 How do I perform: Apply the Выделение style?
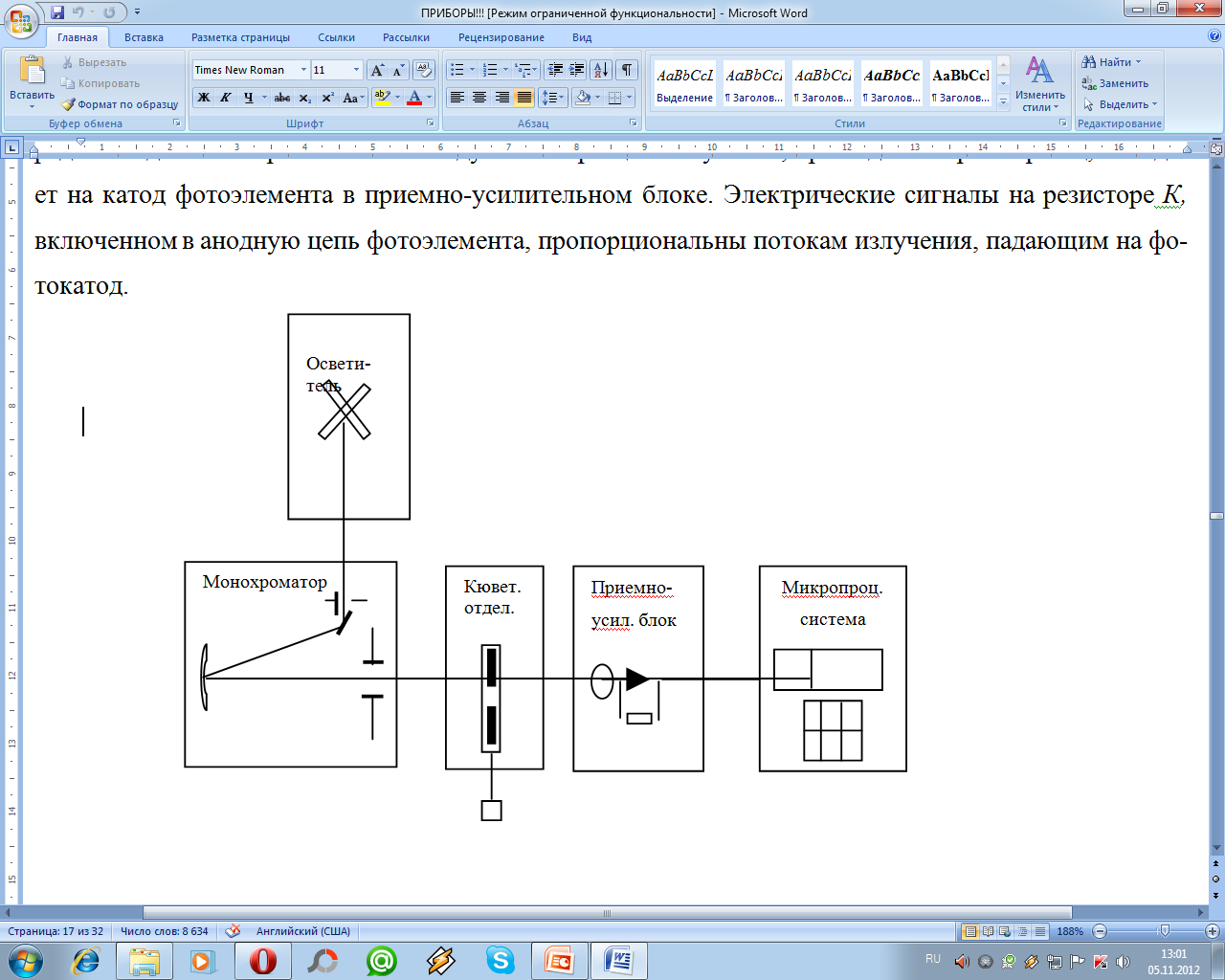684,83
